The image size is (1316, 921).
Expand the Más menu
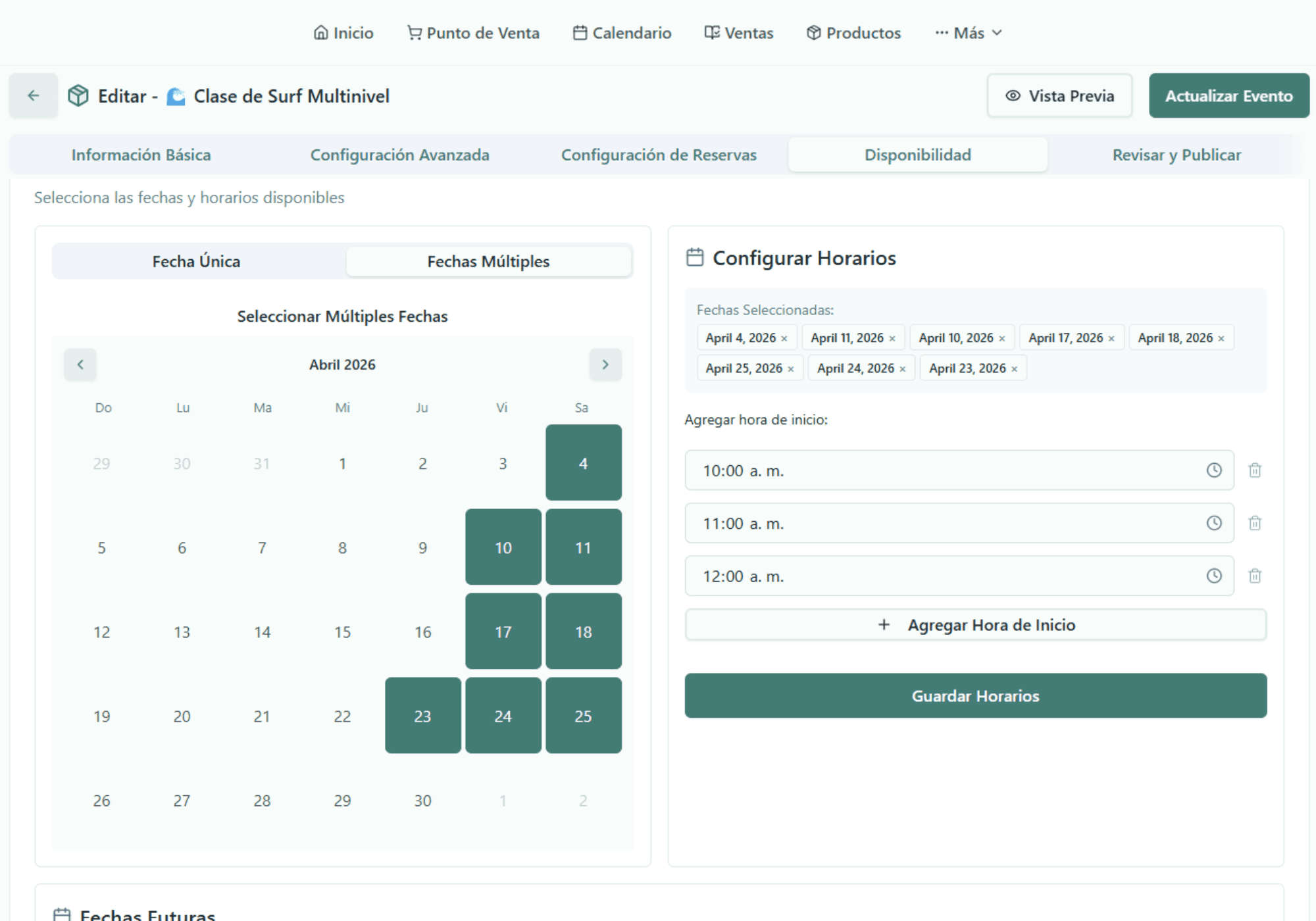pyautogui.click(x=969, y=33)
